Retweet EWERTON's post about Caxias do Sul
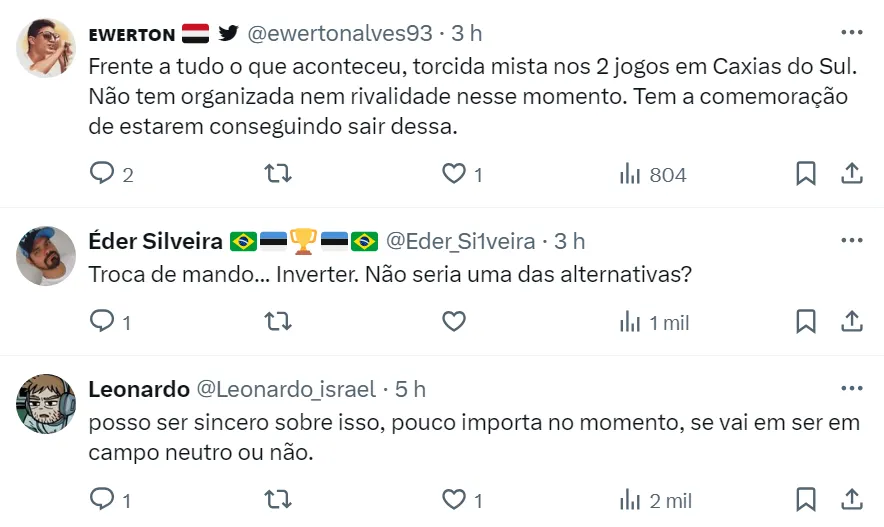The width and height of the screenshot is (884, 527). click(x=277, y=174)
